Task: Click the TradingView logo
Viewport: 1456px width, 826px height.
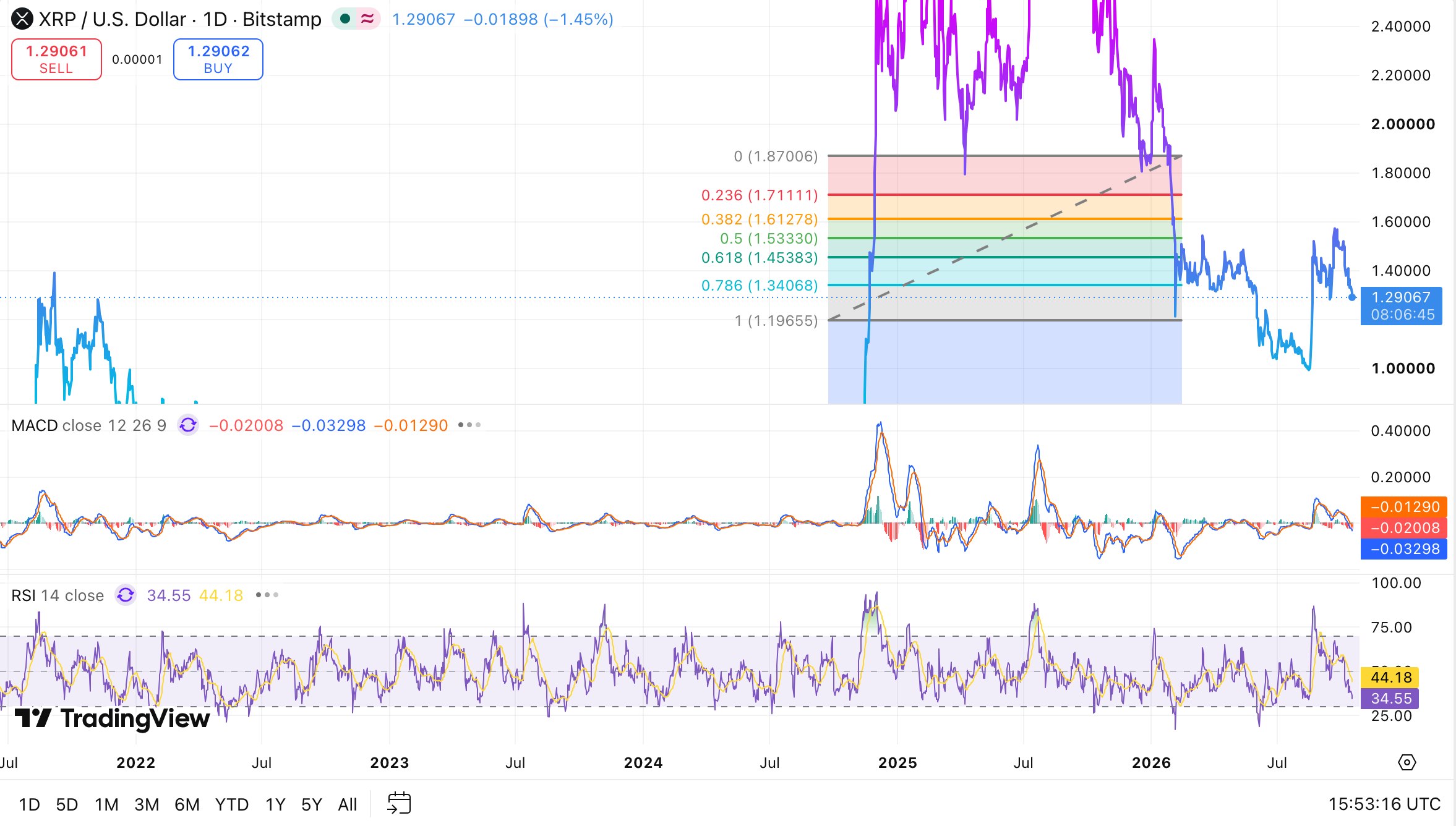Action: (112, 718)
